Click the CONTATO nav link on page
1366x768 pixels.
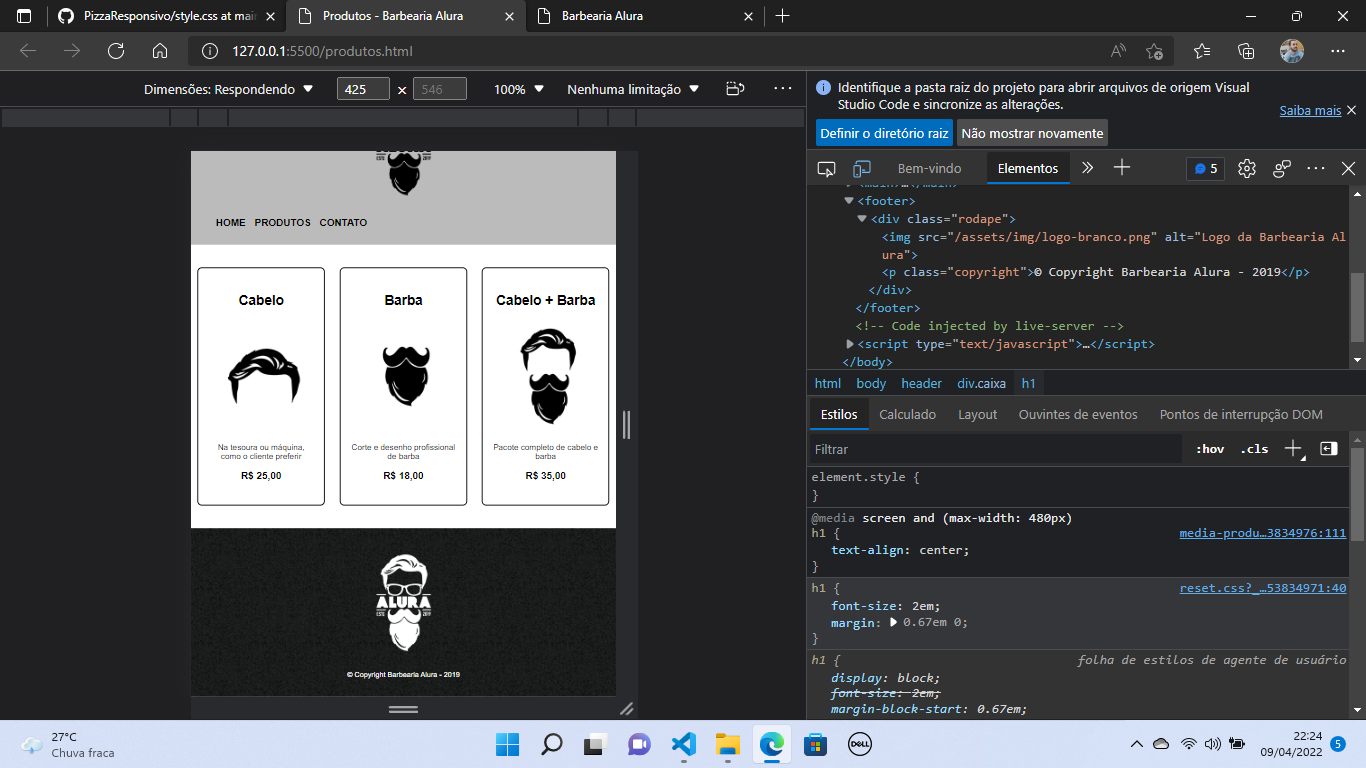(343, 222)
